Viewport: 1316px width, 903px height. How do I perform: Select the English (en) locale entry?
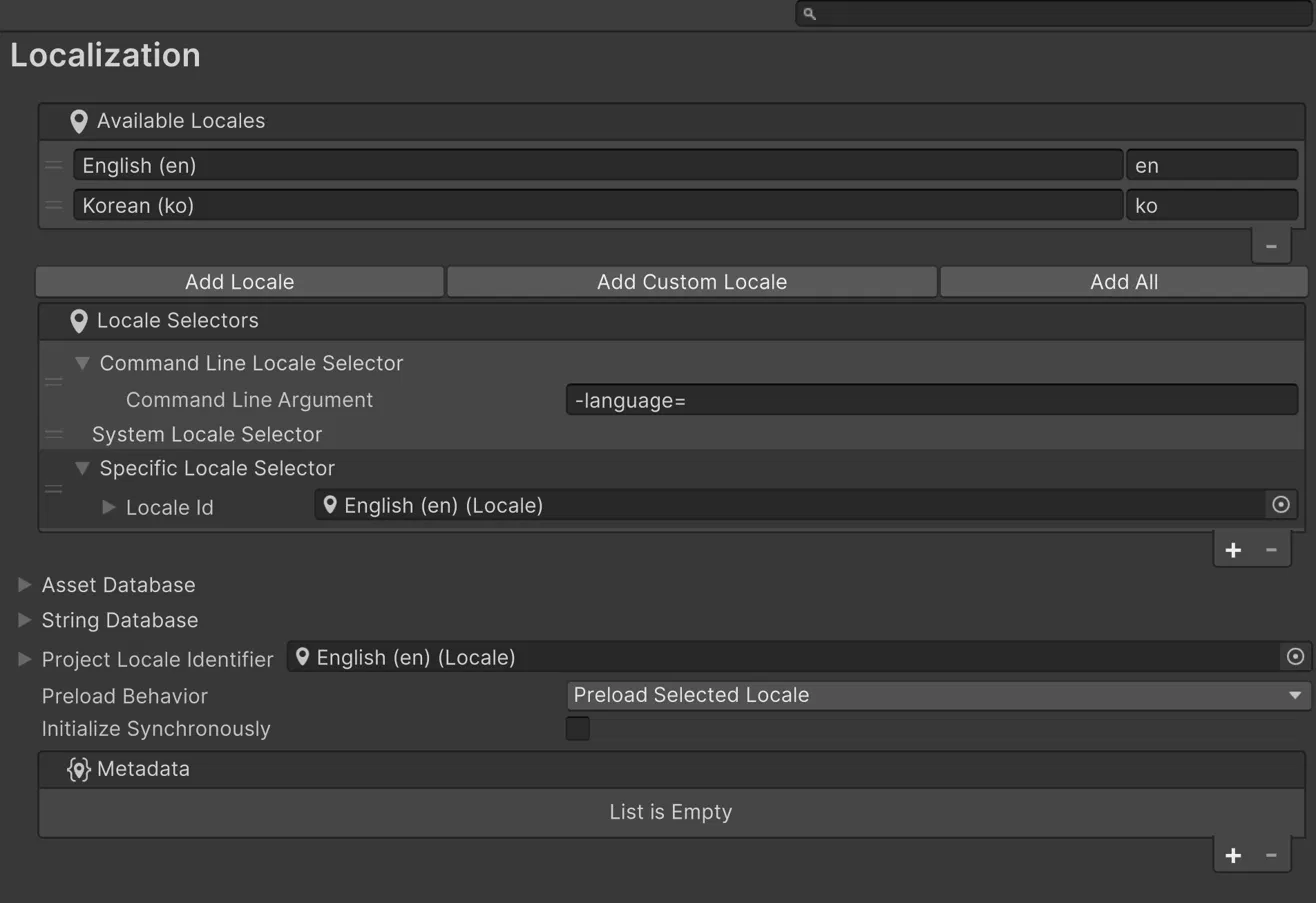[598, 165]
